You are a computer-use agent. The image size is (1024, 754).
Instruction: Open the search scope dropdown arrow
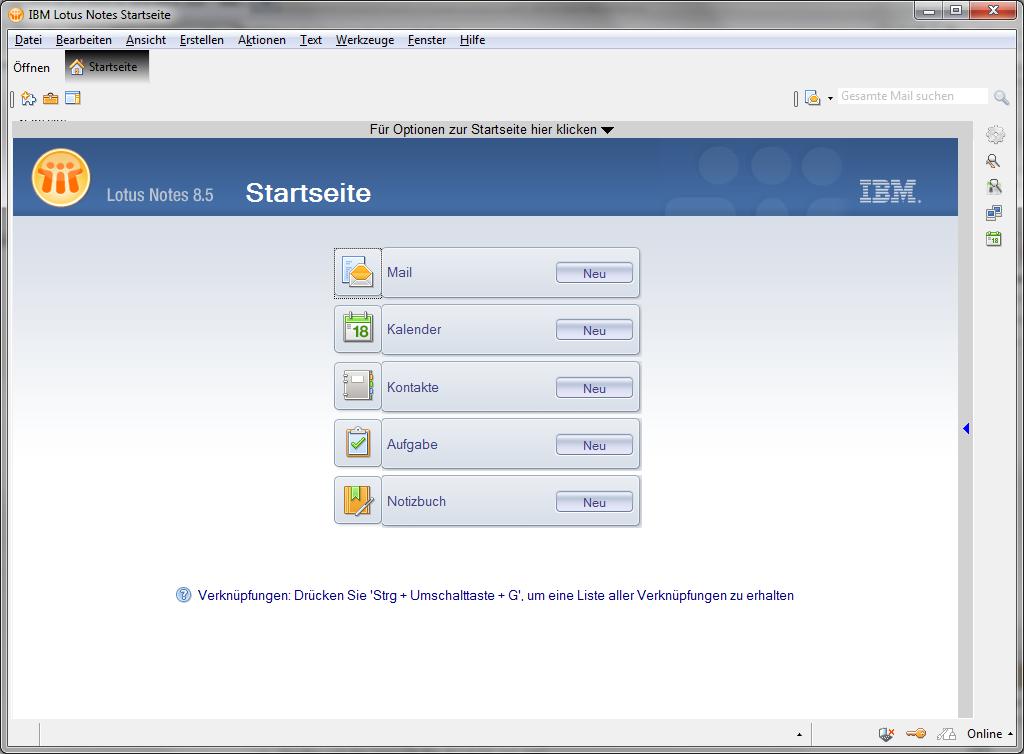tap(830, 99)
